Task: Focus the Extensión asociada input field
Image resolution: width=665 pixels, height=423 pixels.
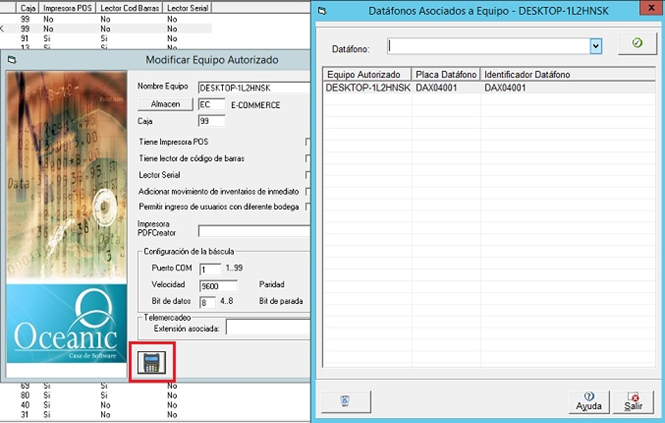Action: [266, 327]
